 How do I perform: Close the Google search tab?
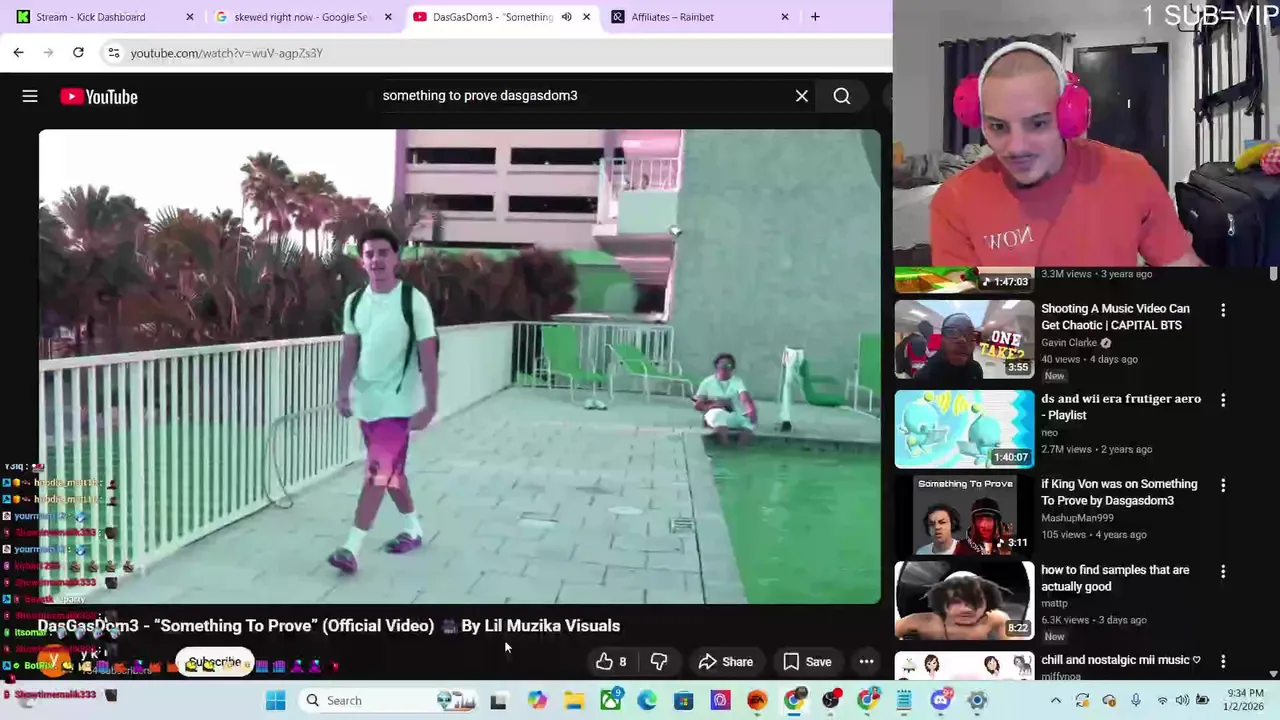coord(387,17)
